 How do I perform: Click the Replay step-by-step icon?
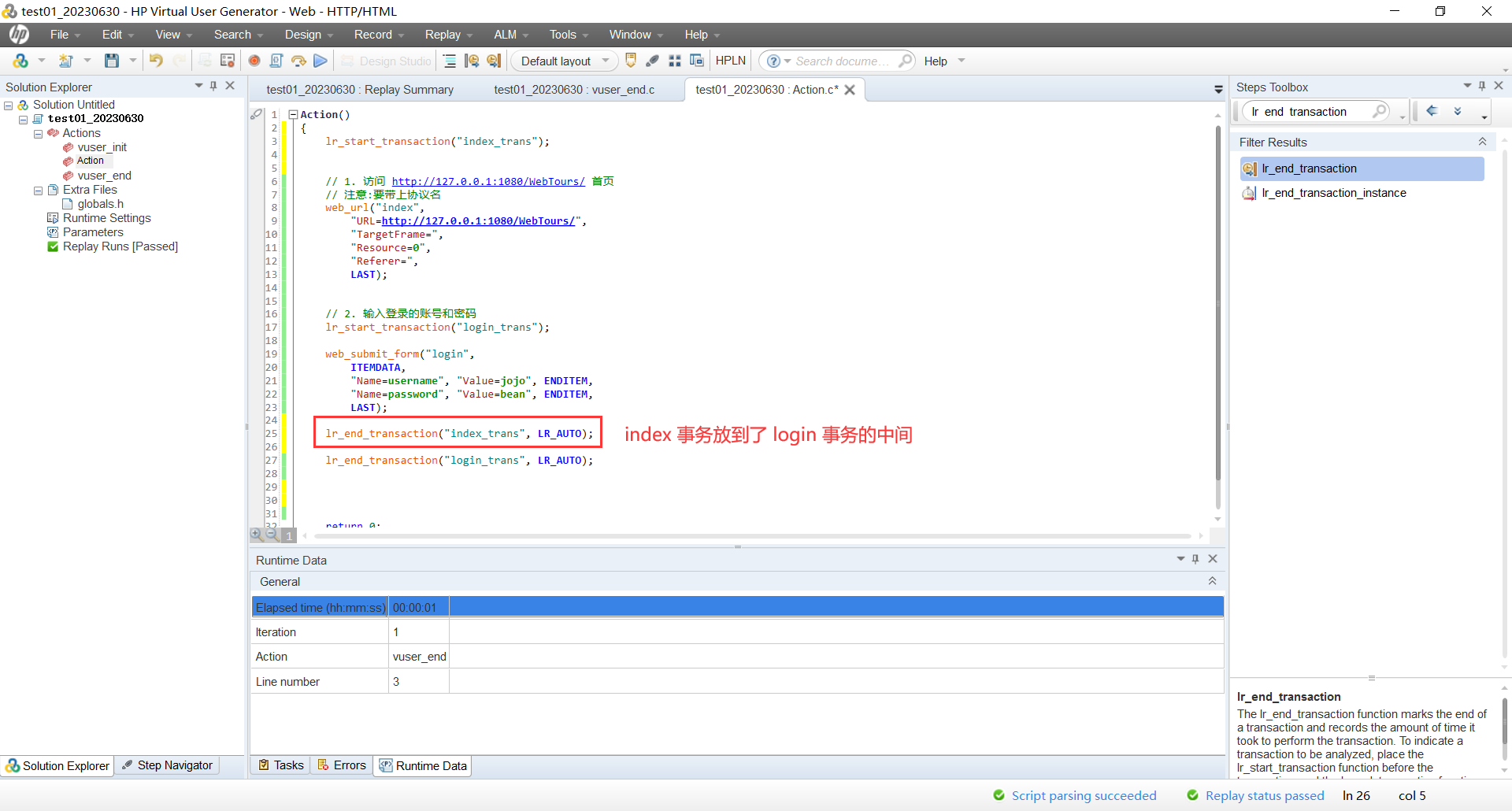[298, 61]
